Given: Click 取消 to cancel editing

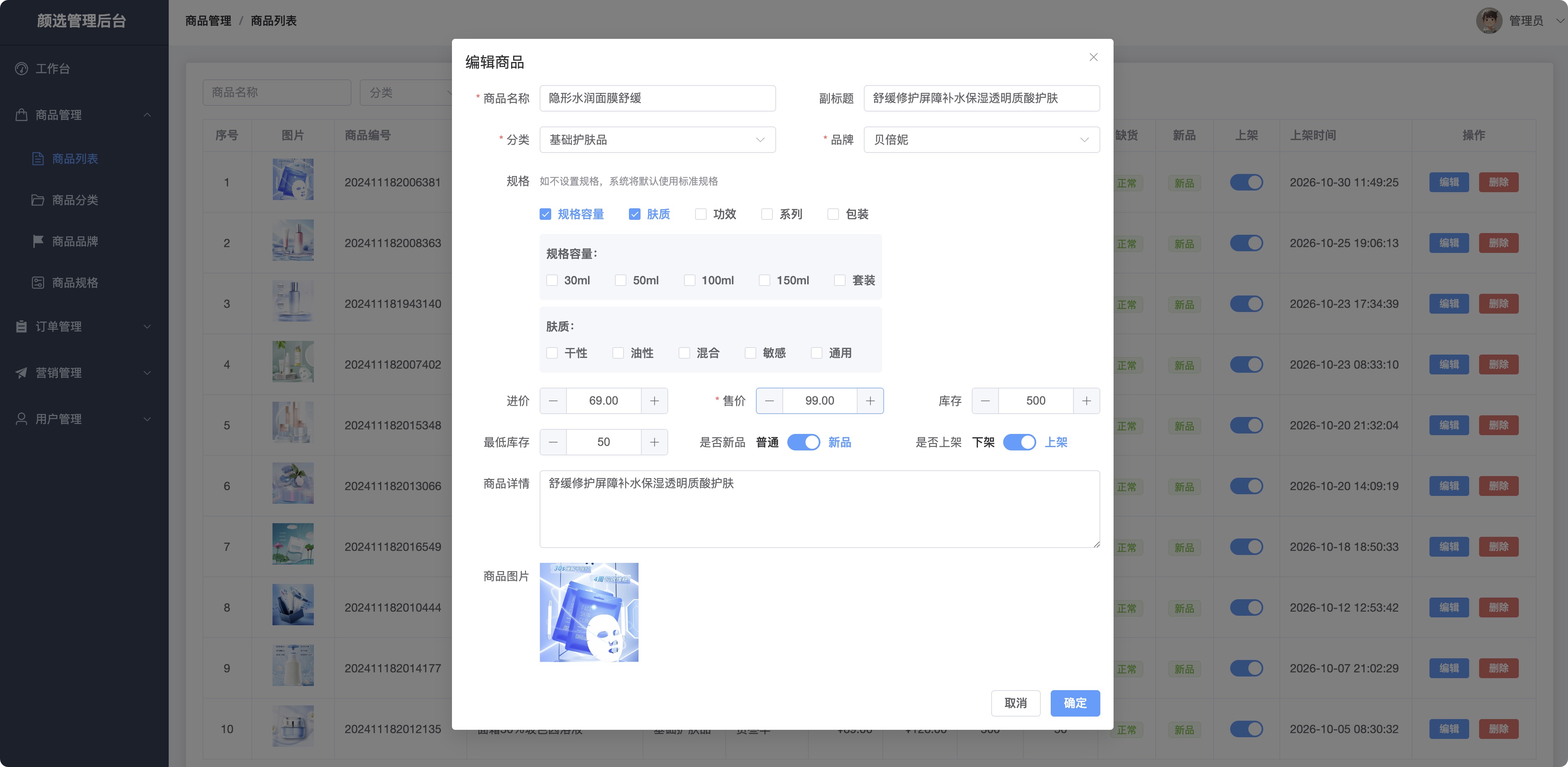Looking at the screenshot, I should coord(1015,703).
